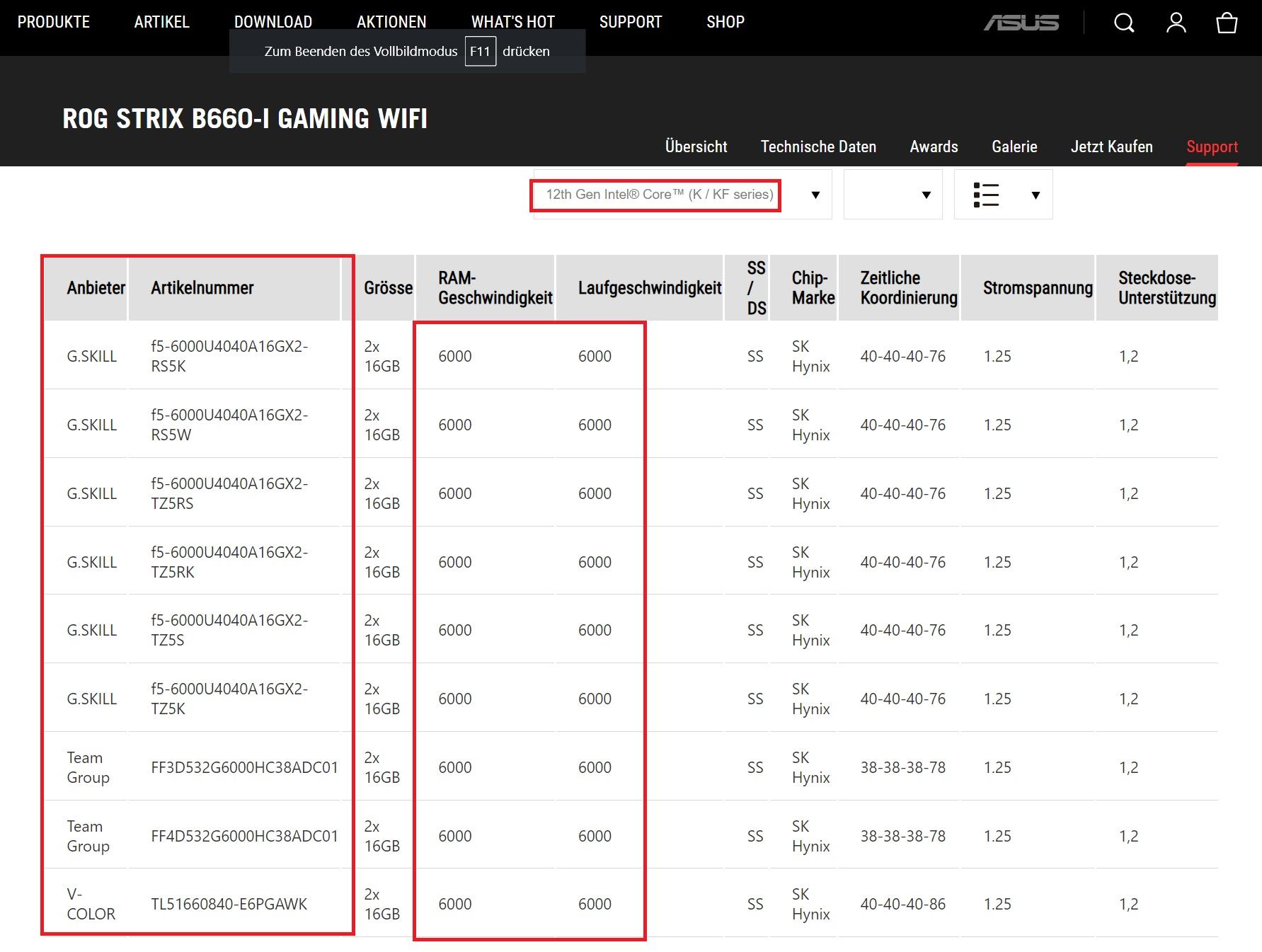Select part number f5-6000U4040A16GX2-TZ5S
The width and height of the screenshot is (1262, 952).
(x=229, y=630)
